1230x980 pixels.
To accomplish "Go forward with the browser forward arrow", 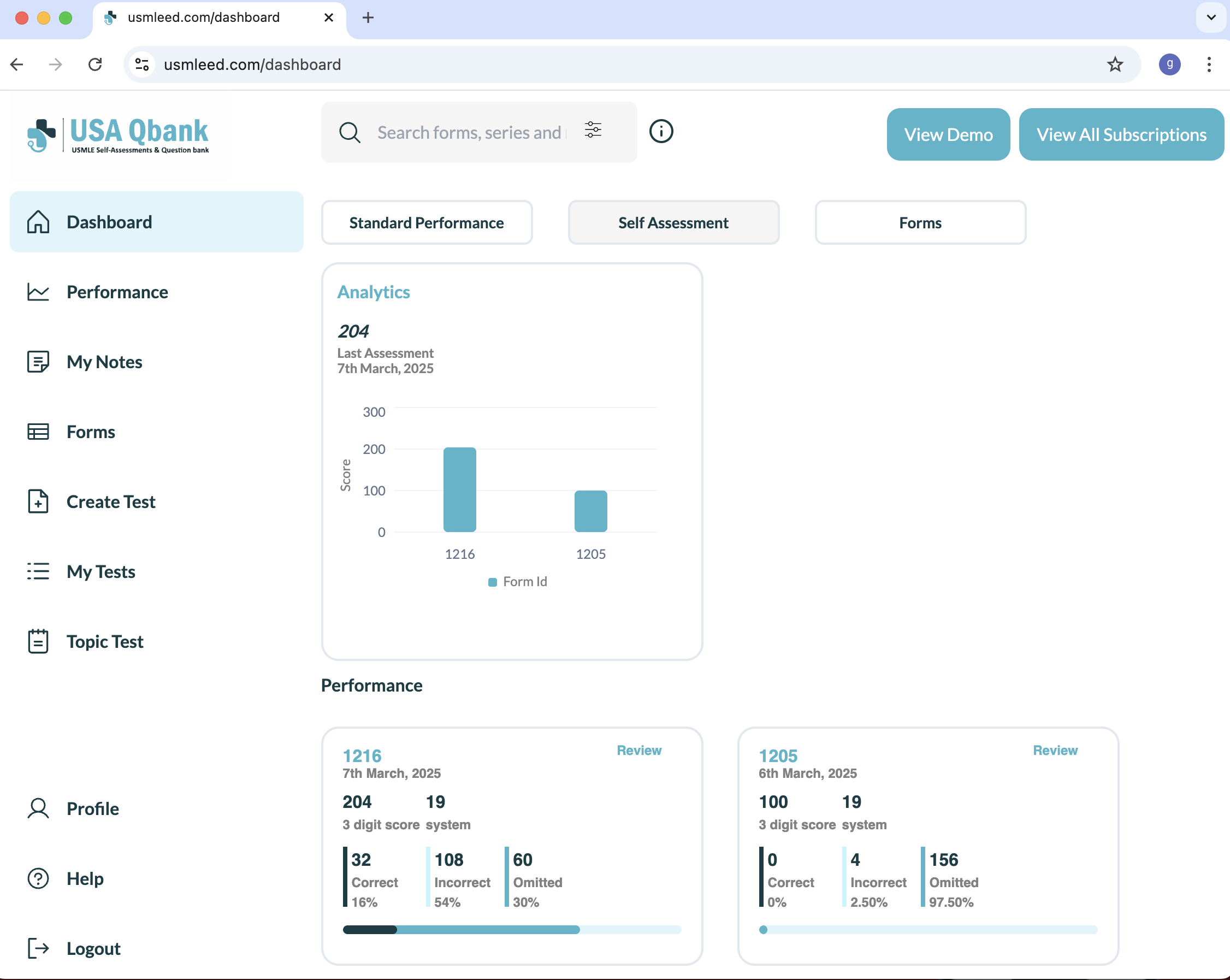I will 55,64.
